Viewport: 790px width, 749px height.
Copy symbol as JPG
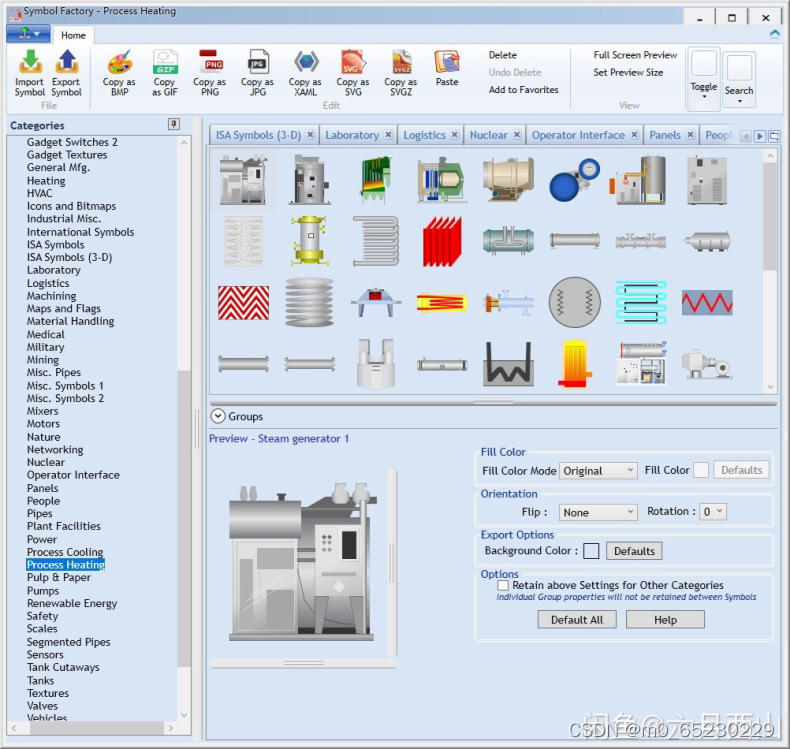257,73
